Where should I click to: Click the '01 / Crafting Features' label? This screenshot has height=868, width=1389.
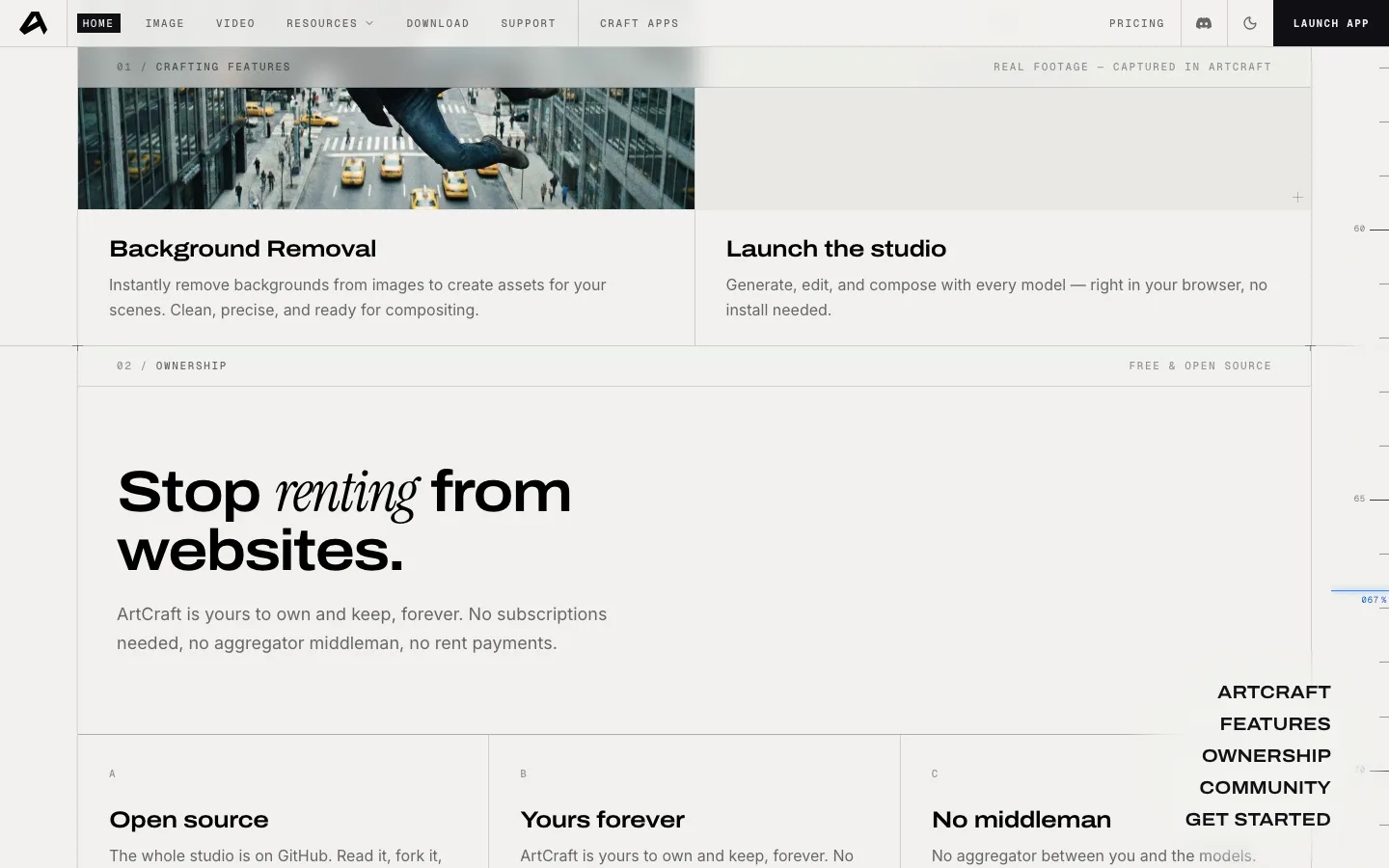[204, 68]
